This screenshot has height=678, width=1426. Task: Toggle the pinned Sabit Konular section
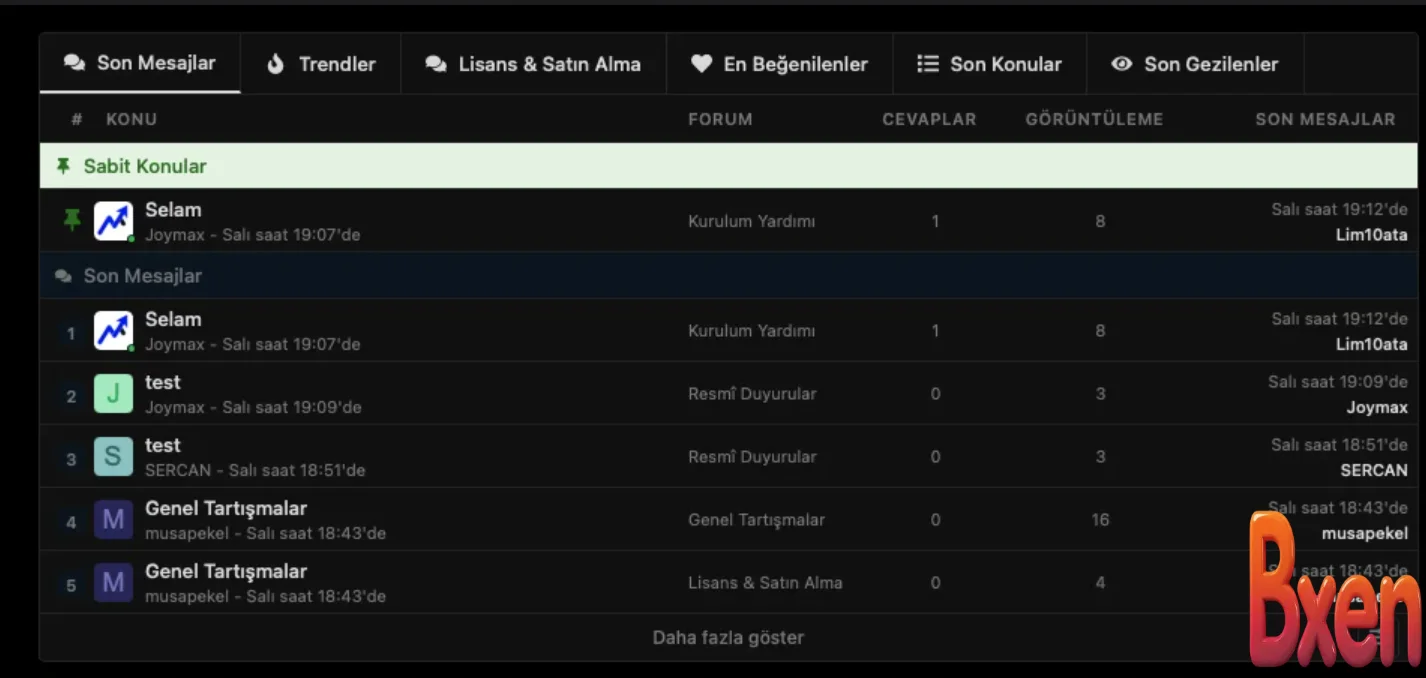pos(145,165)
